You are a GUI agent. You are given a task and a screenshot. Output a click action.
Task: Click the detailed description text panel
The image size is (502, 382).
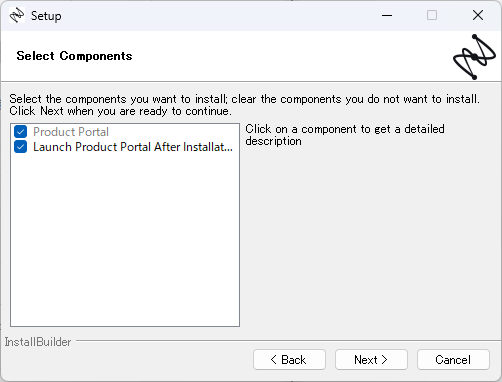345,135
